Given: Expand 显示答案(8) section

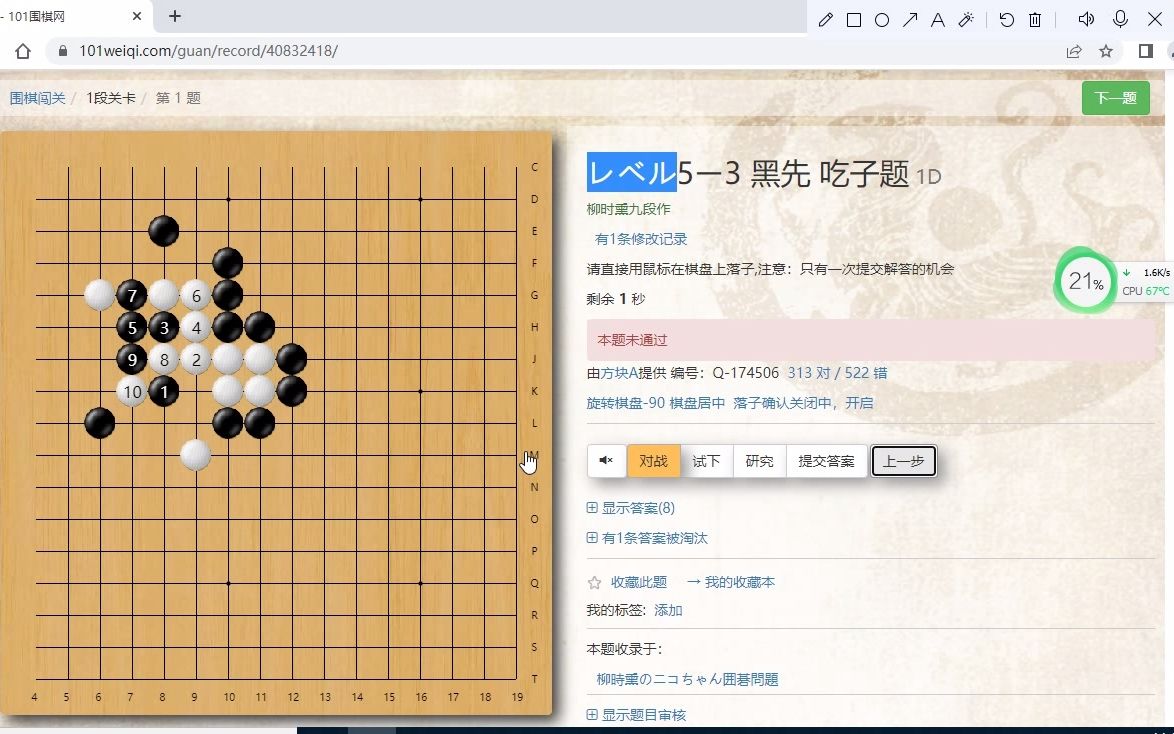Looking at the screenshot, I should tap(630, 508).
